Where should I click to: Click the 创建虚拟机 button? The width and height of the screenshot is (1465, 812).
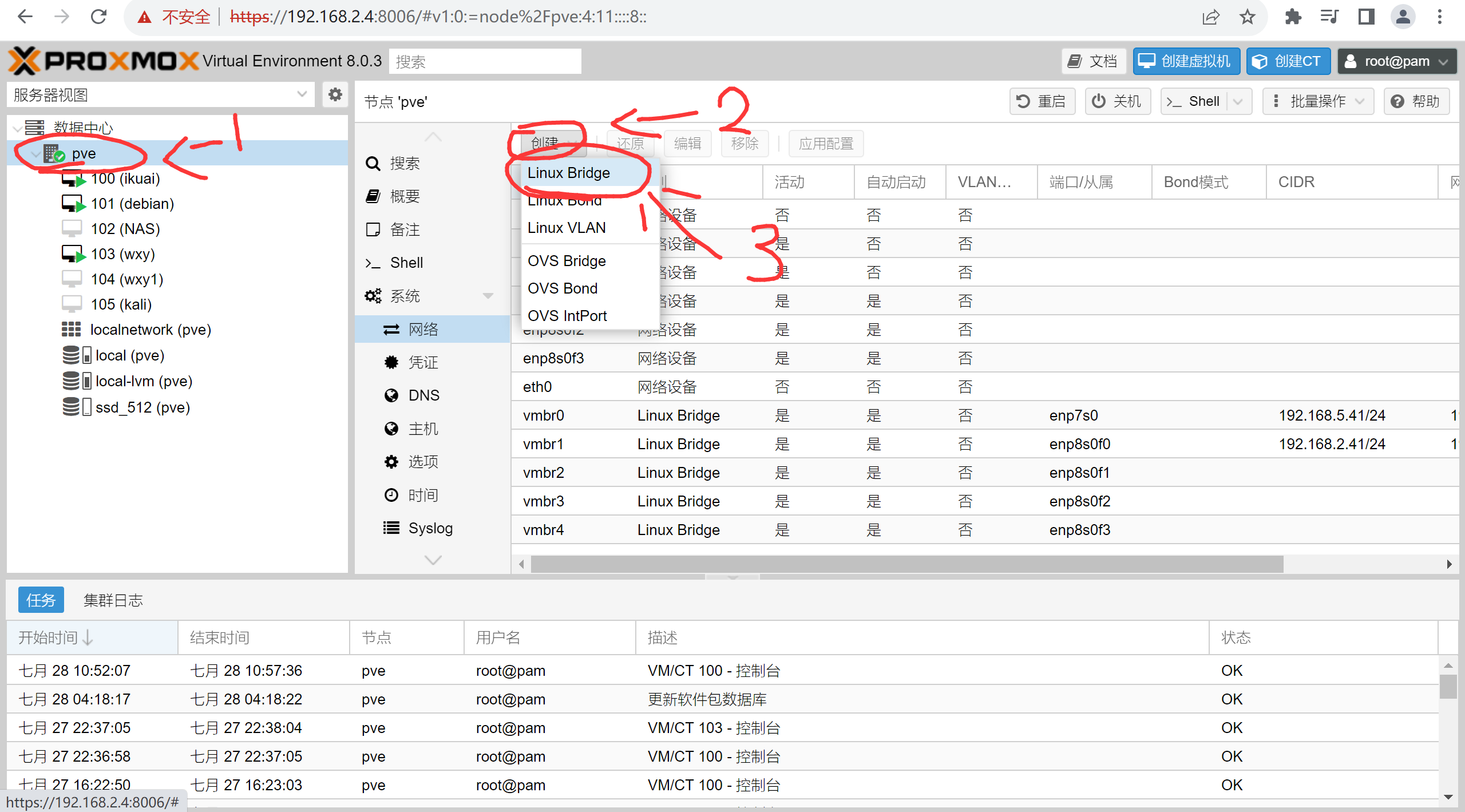tap(1186, 61)
